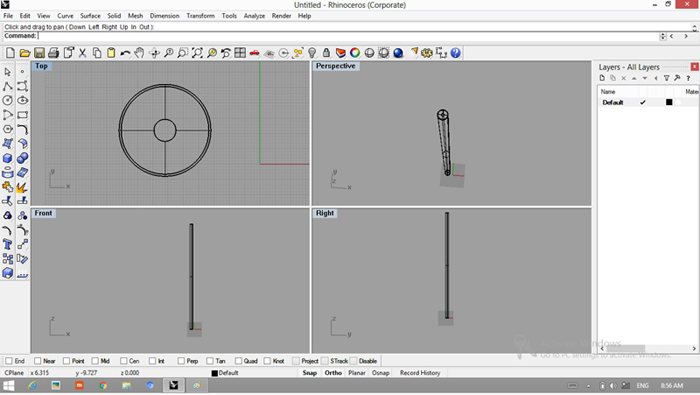Image resolution: width=700 pixels, height=395 pixels.
Task: Click the Zoom Extents magnifier icon
Action: (x=197, y=53)
